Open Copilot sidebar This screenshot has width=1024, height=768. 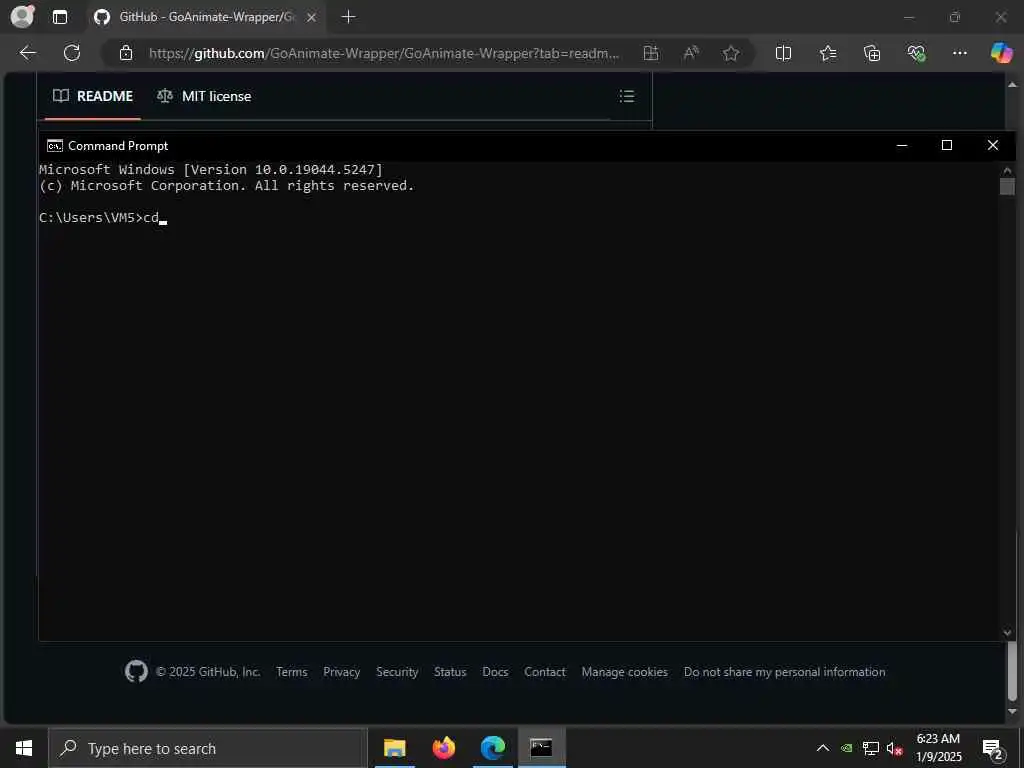(1001, 53)
